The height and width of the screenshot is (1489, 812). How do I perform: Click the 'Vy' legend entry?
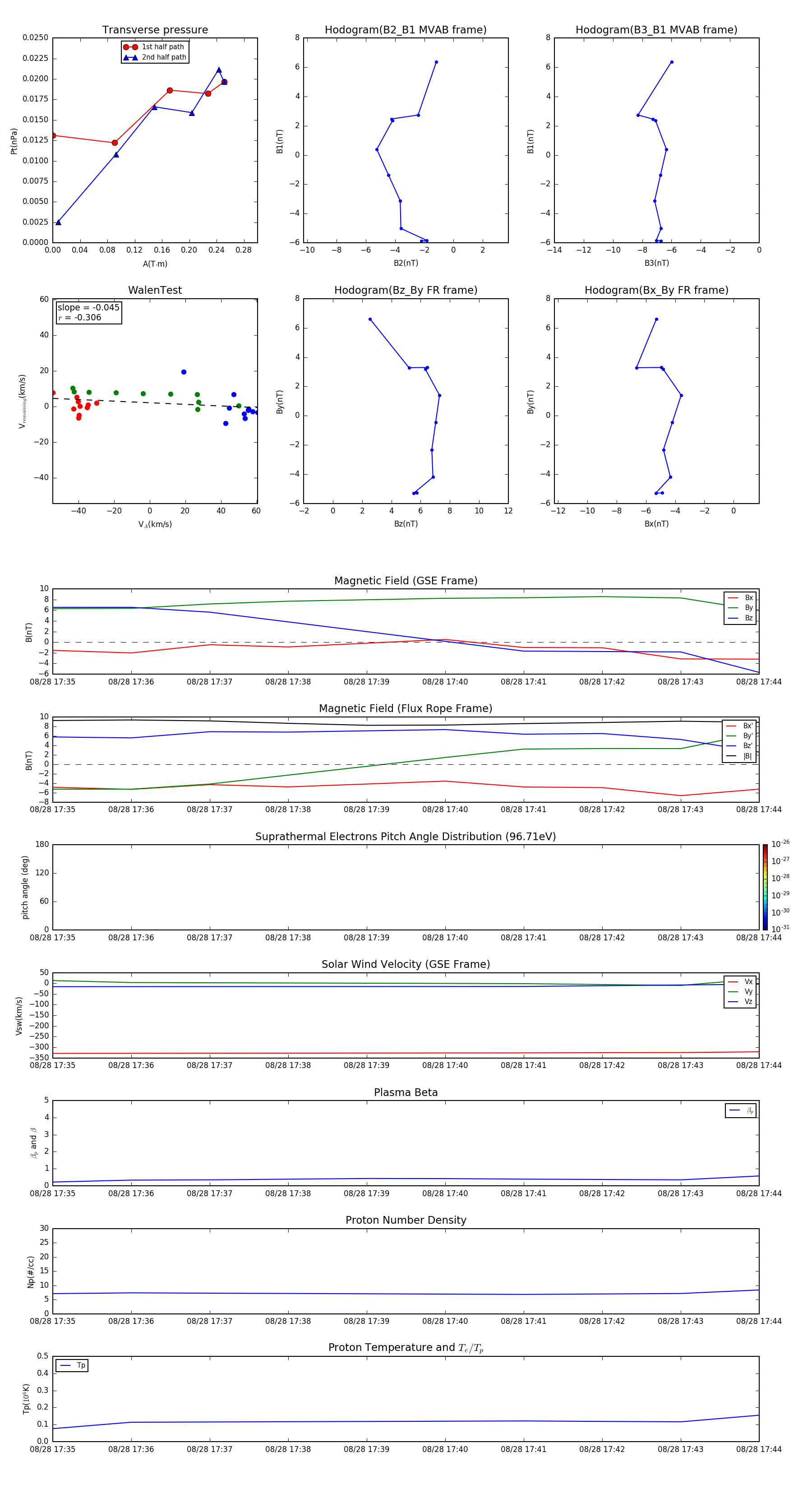[x=740, y=991]
